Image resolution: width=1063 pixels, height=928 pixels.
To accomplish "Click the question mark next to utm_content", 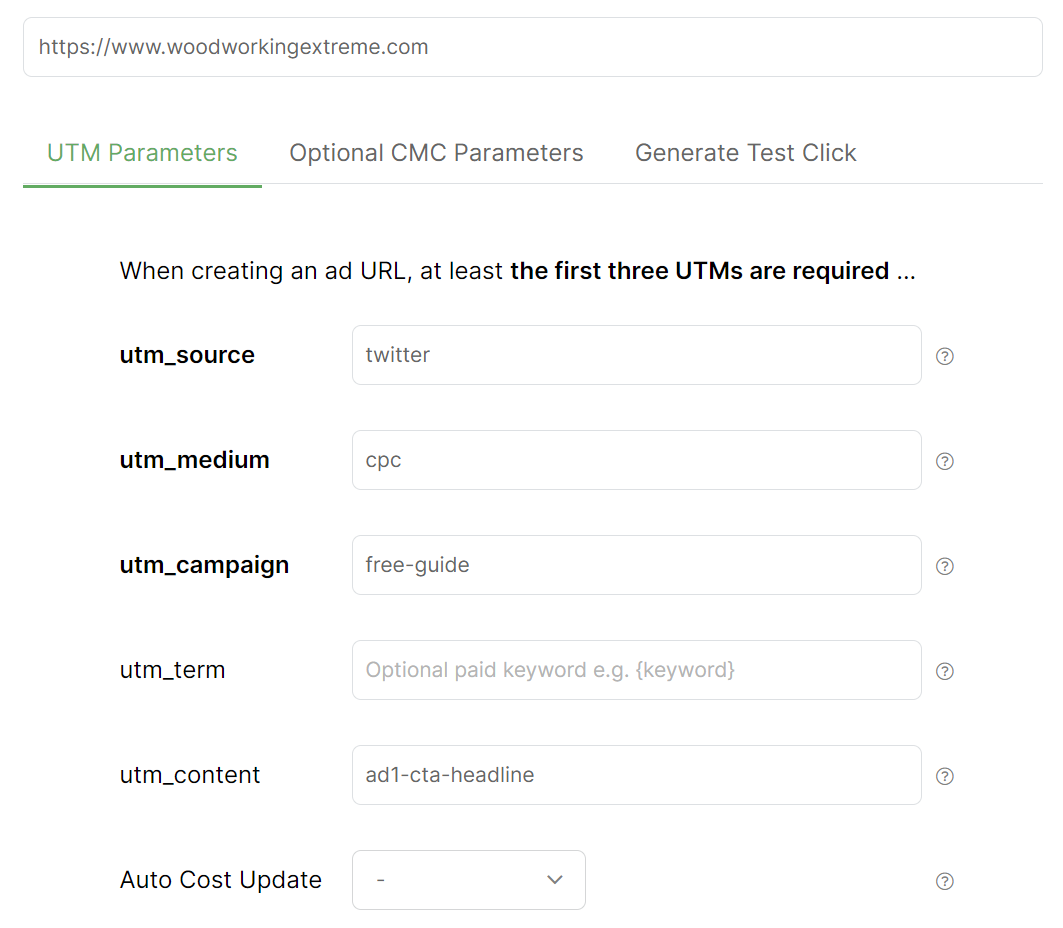I will [x=944, y=776].
